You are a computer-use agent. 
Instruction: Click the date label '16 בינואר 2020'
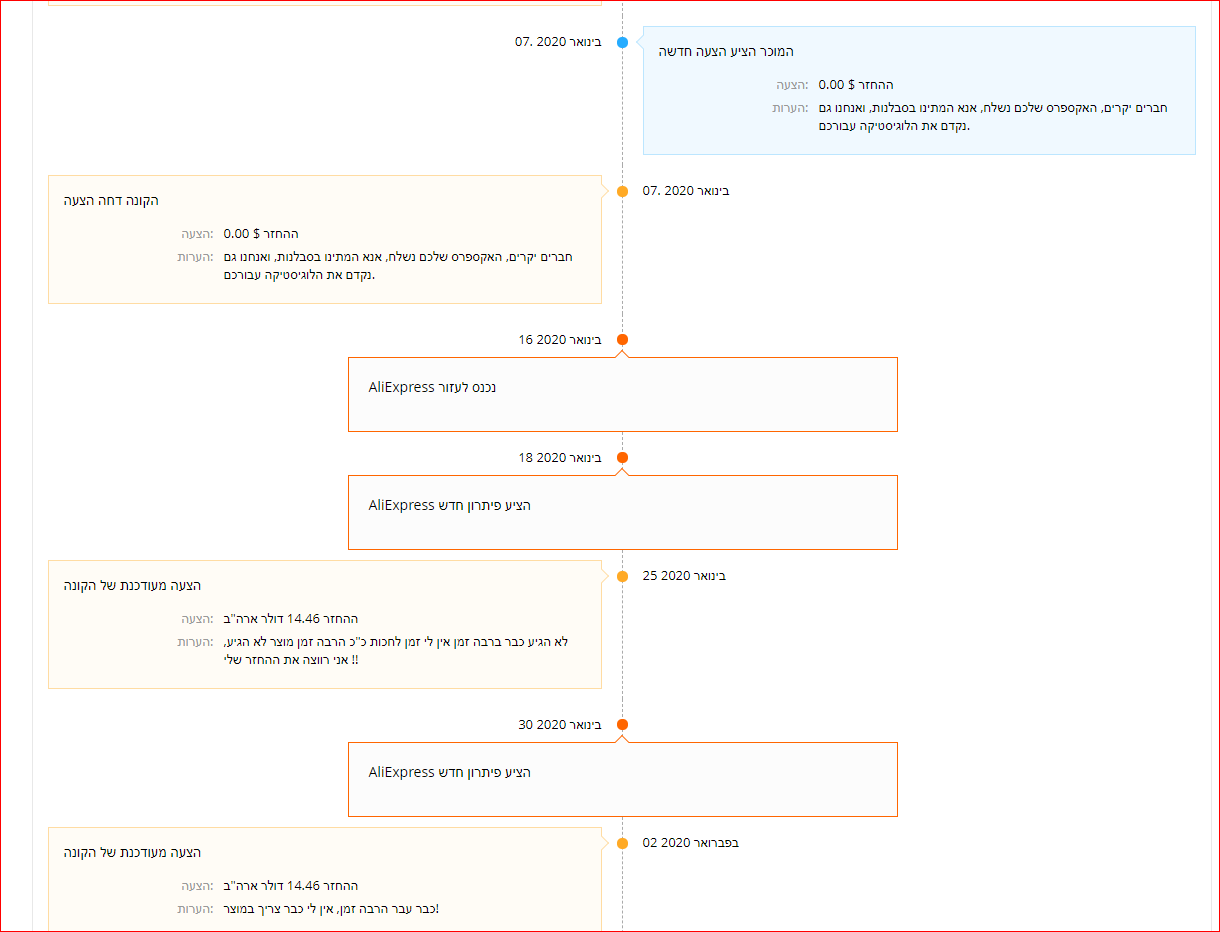(559, 339)
